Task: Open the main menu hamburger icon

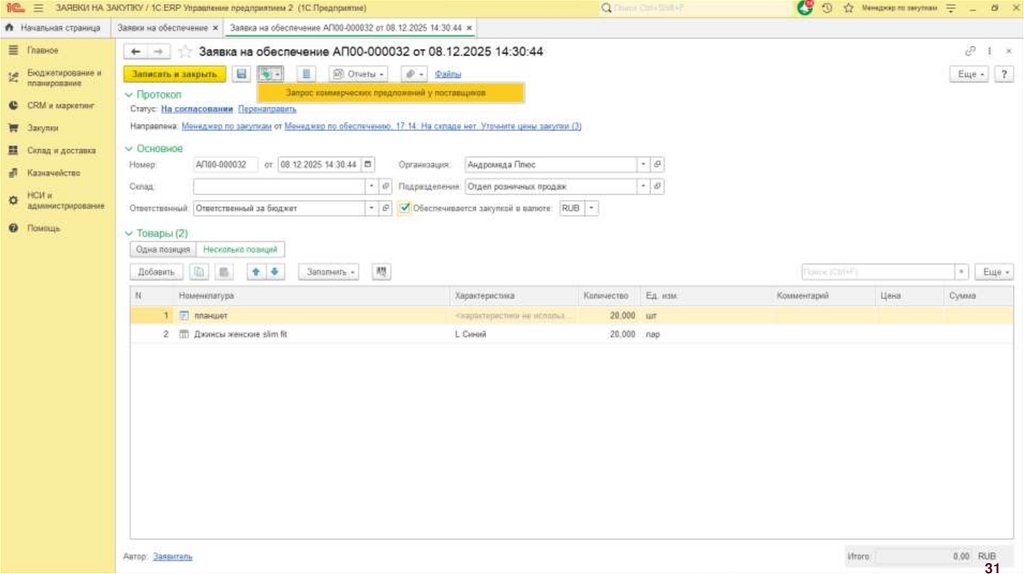Action: (x=39, y=8)
